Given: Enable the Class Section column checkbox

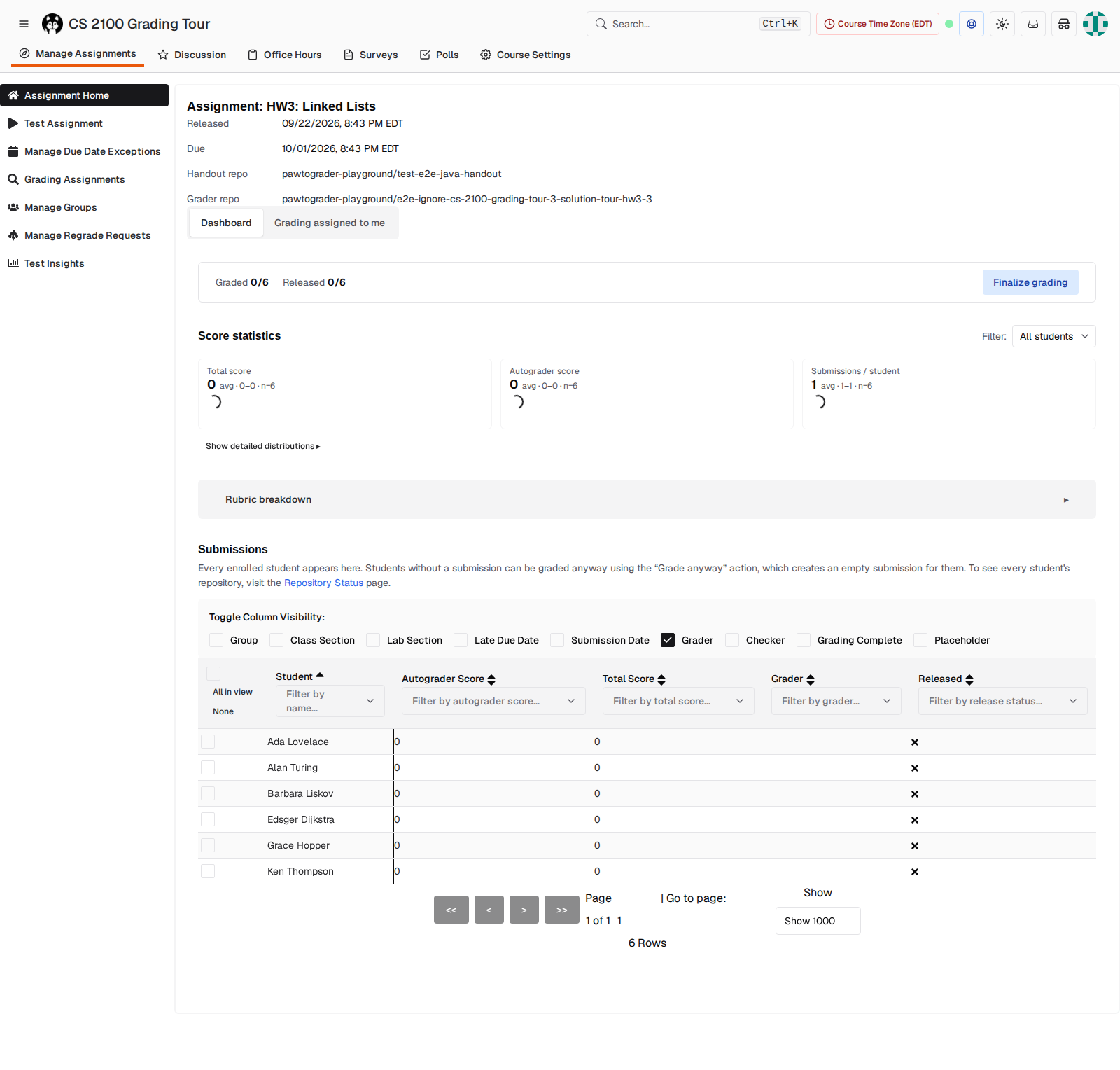Looking at the screenshot, I should (276, 640).
